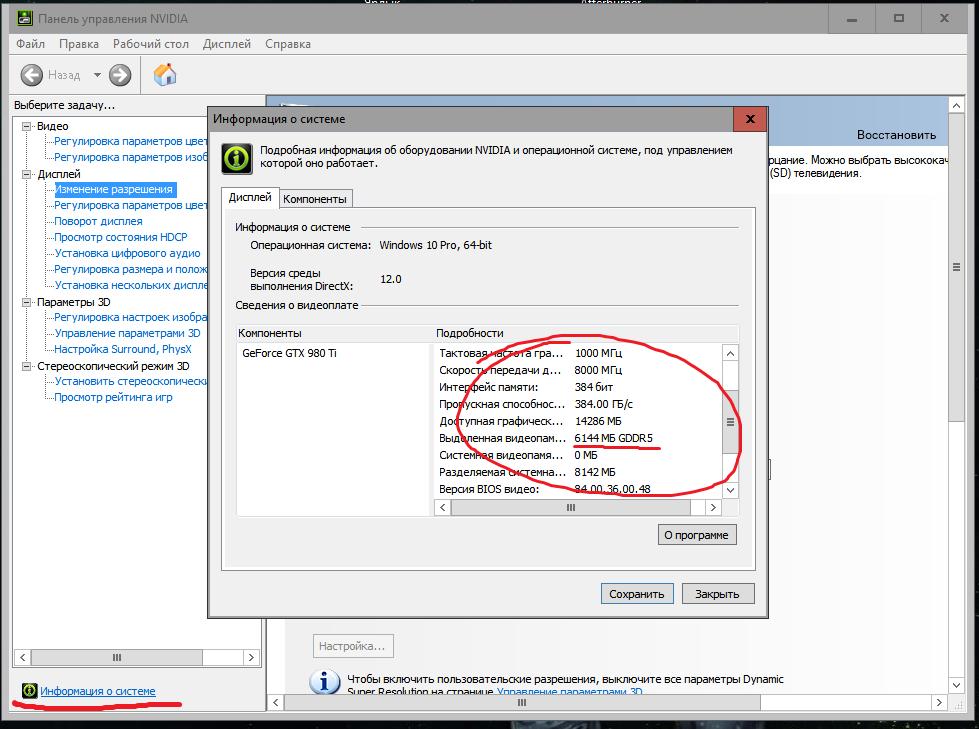This screenshot has height=729, width=979.
Task: Collapse the Стереоскопический режим 3D node
Action: coord(27,366)
